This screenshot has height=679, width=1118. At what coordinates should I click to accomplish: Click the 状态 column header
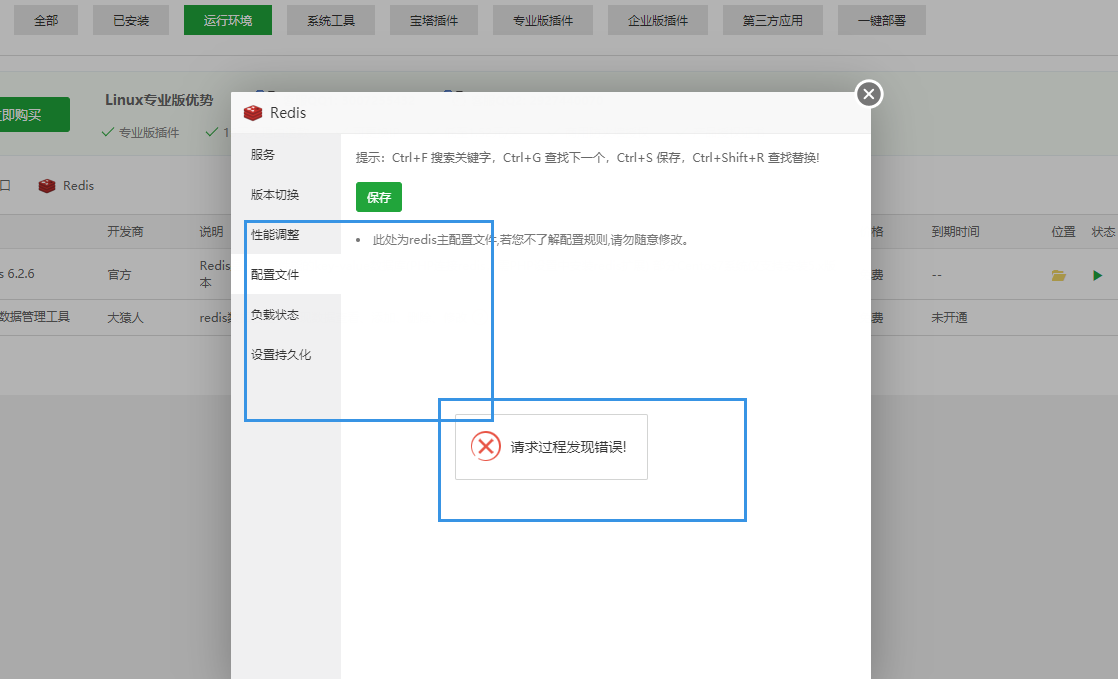(1103, 232)
